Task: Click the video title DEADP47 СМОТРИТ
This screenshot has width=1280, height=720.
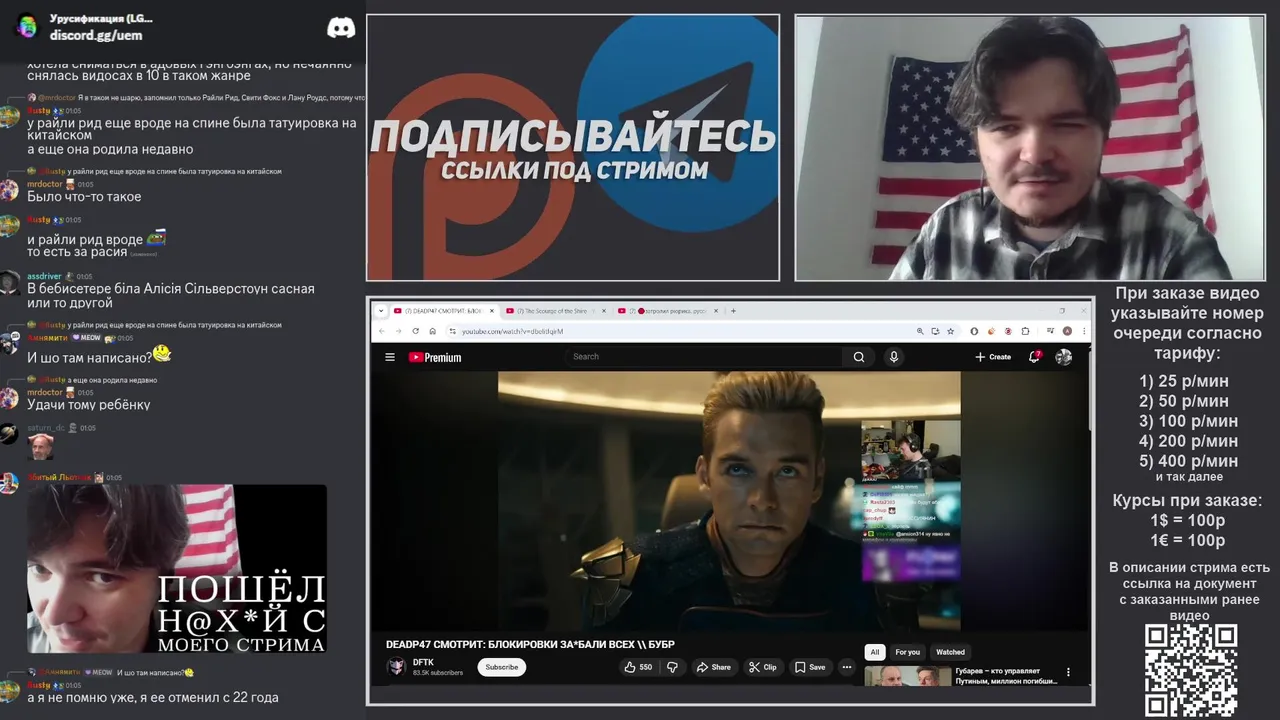Action: (x=530, y=644)
